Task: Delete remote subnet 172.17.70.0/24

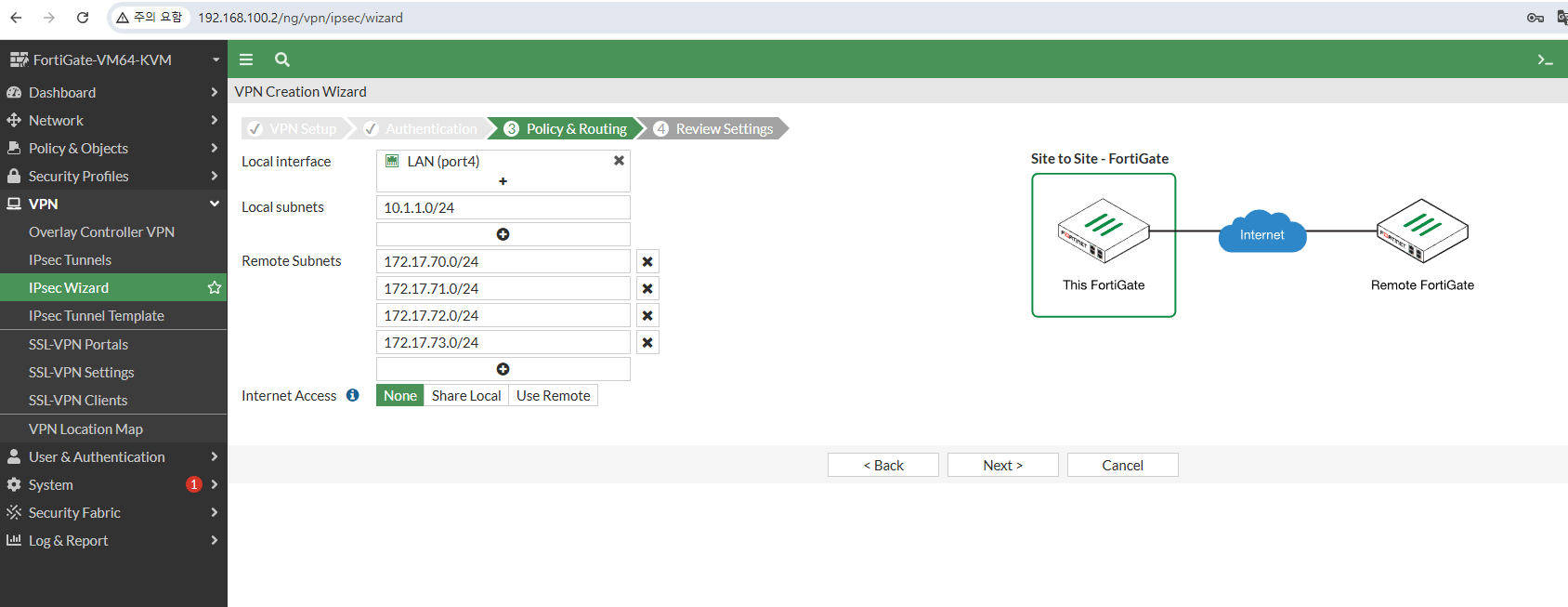Action: tap(647, 262)
